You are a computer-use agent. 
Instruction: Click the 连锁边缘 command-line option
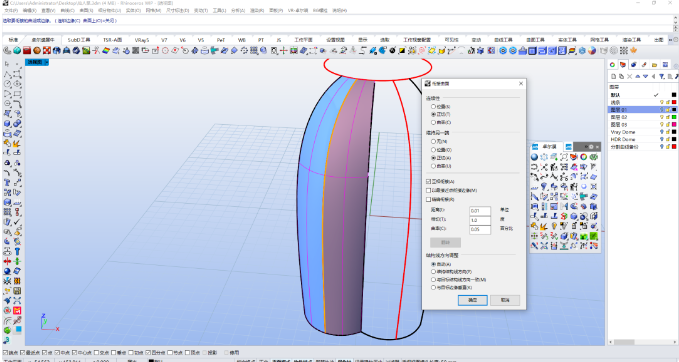click(x=69, y=21)
